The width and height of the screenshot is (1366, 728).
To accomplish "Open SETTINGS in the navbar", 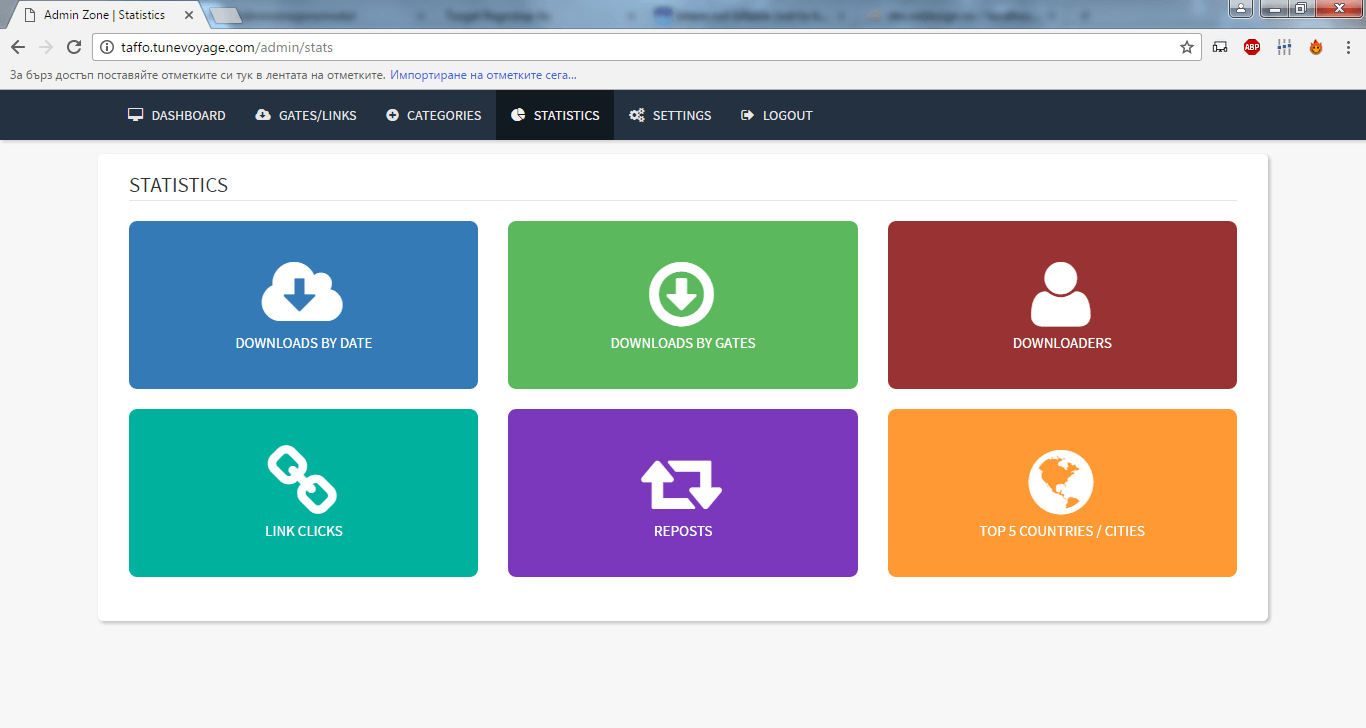I will point(670,115).
